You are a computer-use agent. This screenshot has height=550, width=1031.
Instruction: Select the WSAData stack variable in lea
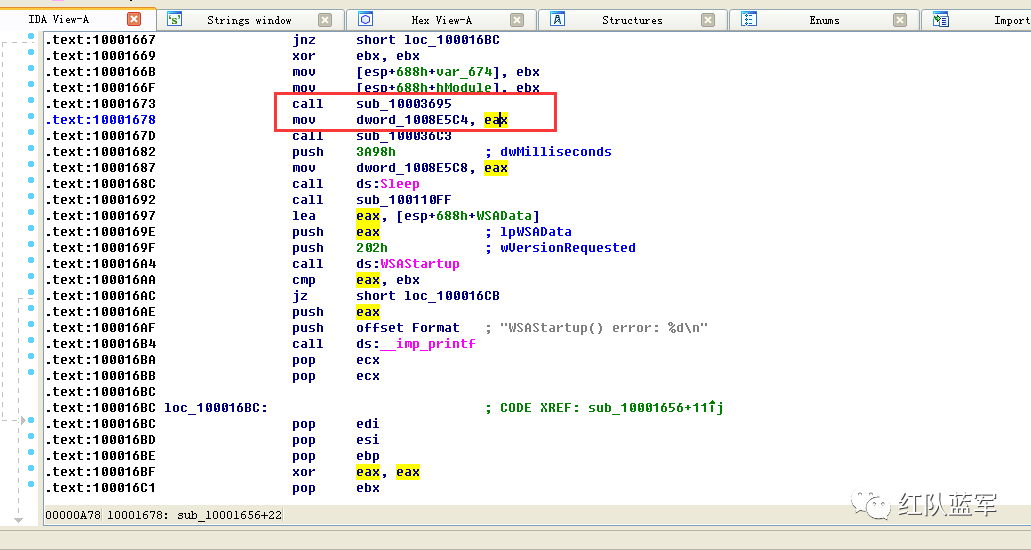(504, 216)
